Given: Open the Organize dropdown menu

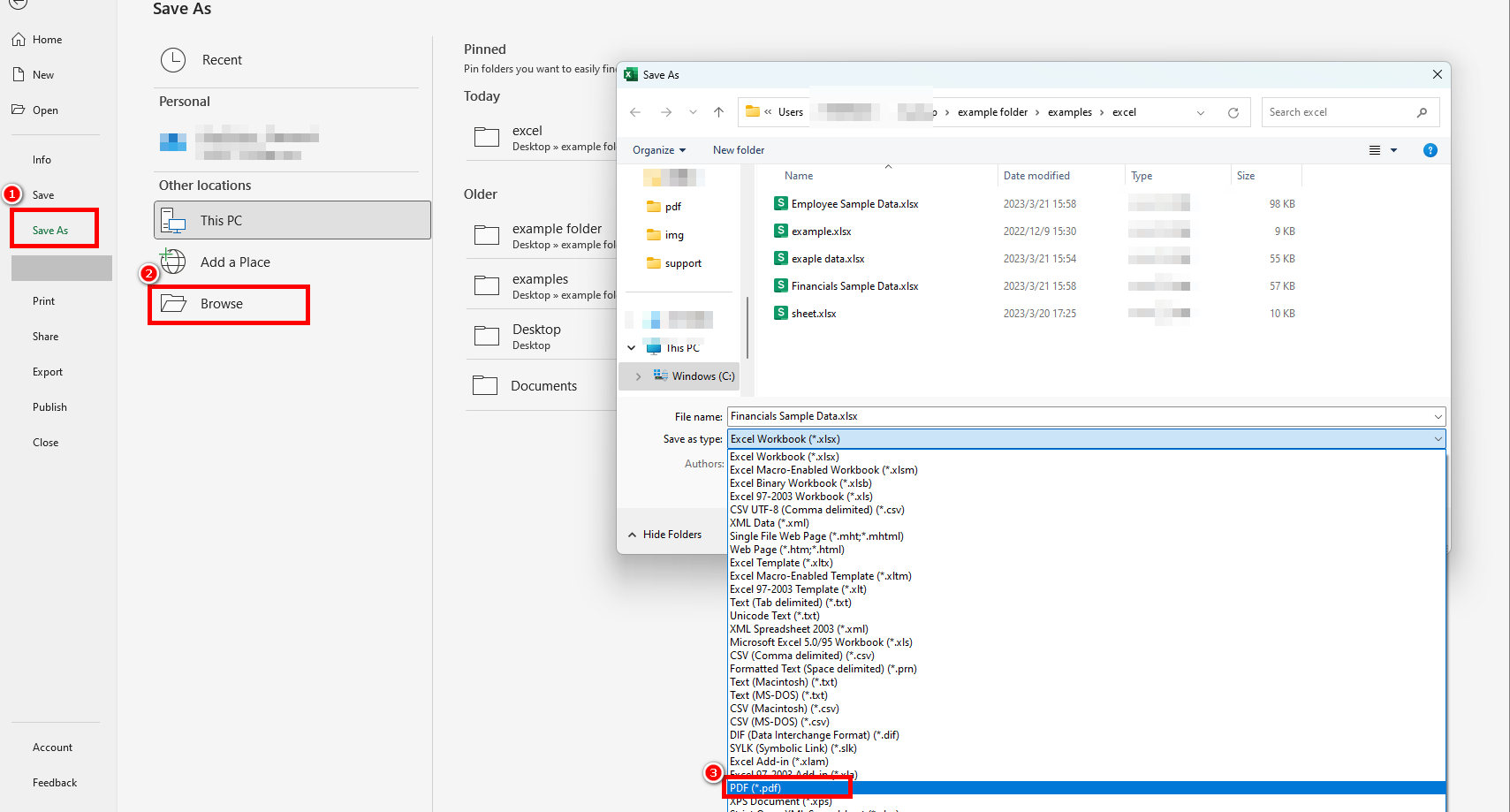Looking at the screenshot, I should coord(659,150).
